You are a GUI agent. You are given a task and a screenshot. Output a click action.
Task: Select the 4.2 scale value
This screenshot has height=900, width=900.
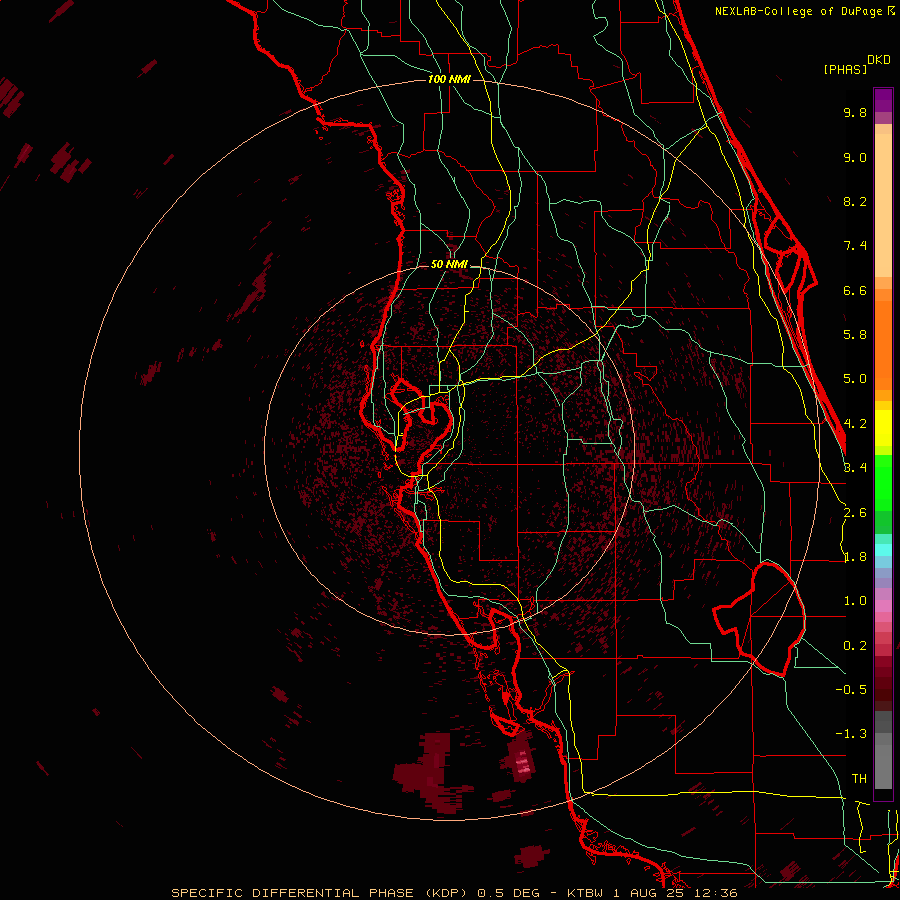pos(855,424)
